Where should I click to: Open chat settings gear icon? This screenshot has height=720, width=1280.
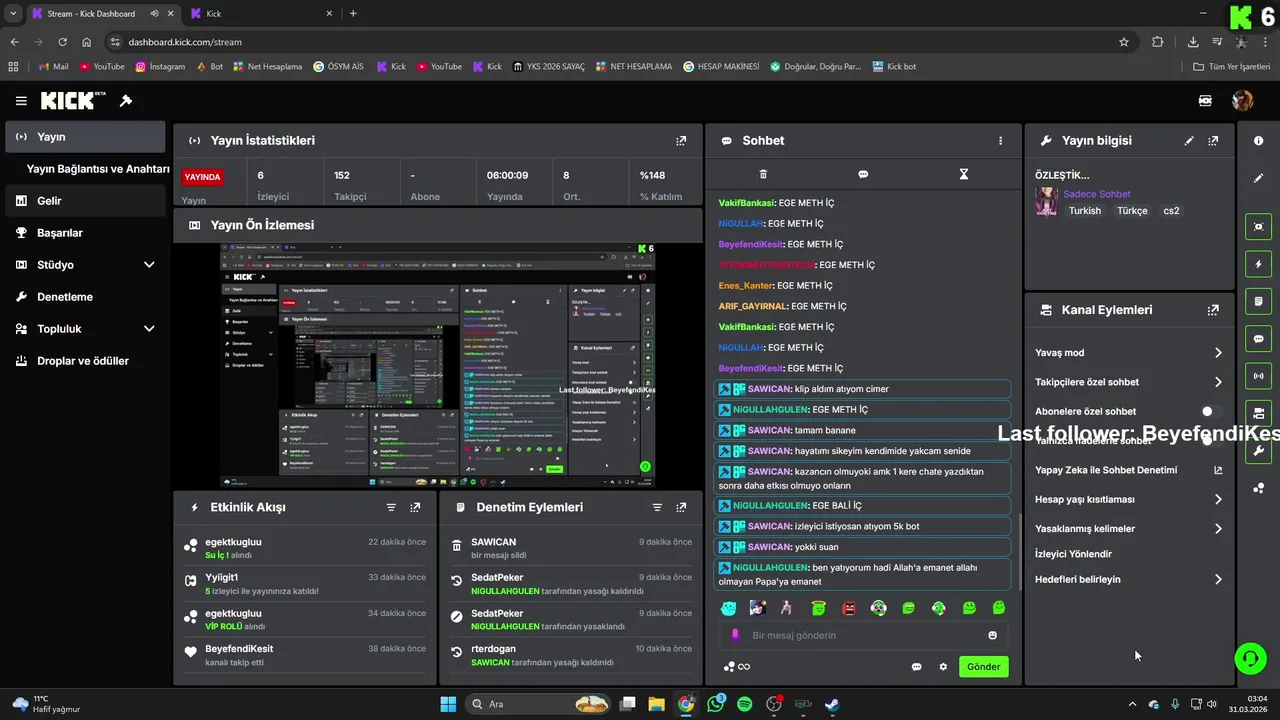click(942, 667)
